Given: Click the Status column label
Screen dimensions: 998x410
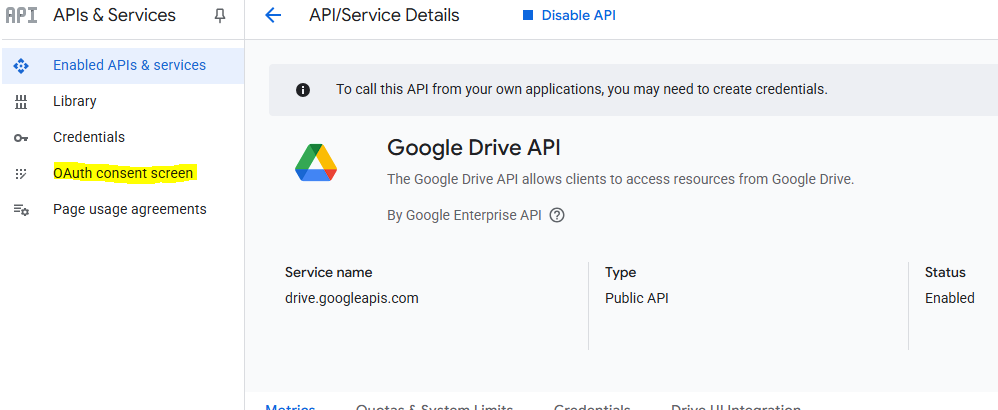Looking at the screenshot, I should point(945,272).
